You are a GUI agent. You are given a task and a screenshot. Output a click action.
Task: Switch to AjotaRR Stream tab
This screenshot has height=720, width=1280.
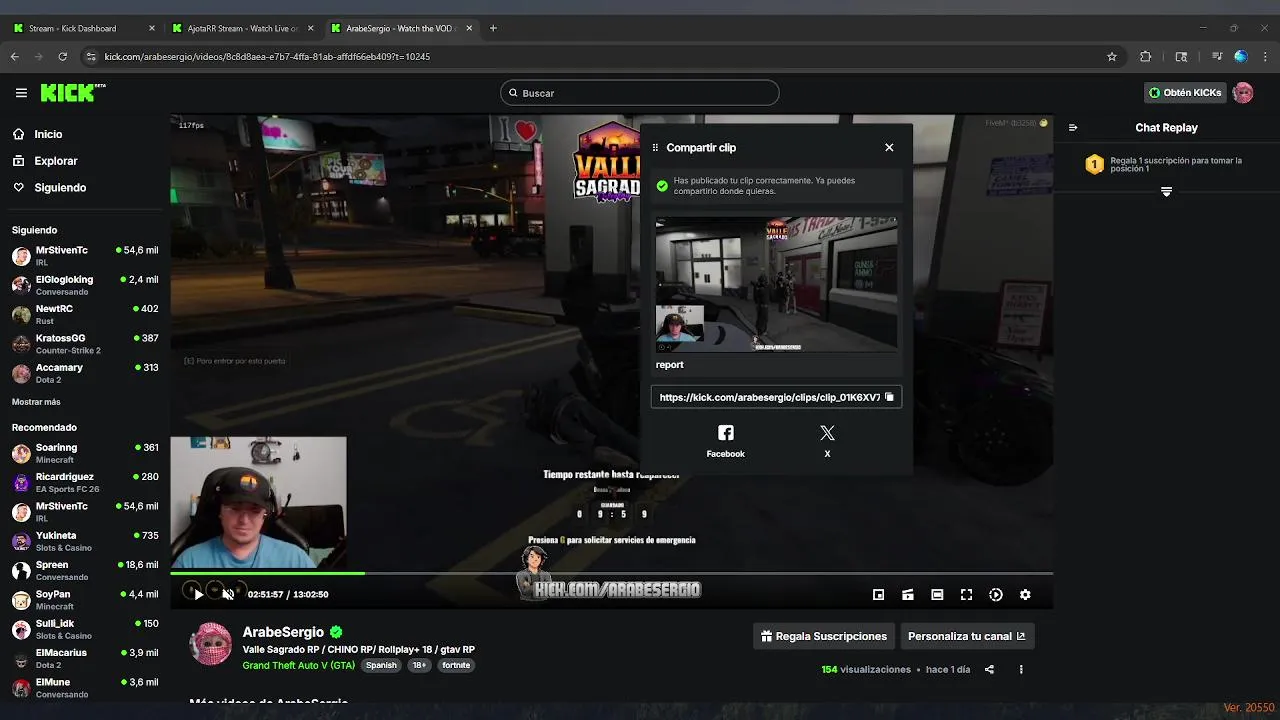242,28
